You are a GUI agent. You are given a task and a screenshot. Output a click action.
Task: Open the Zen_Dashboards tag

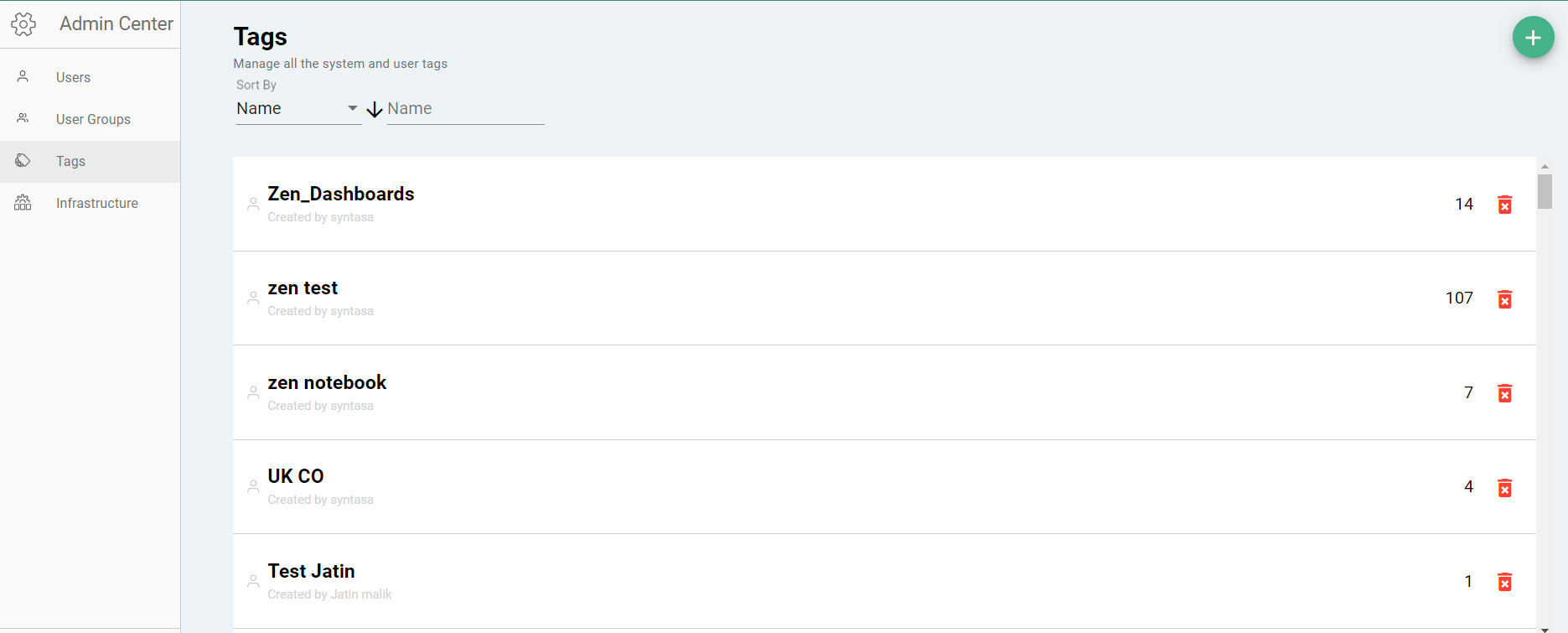340,194
